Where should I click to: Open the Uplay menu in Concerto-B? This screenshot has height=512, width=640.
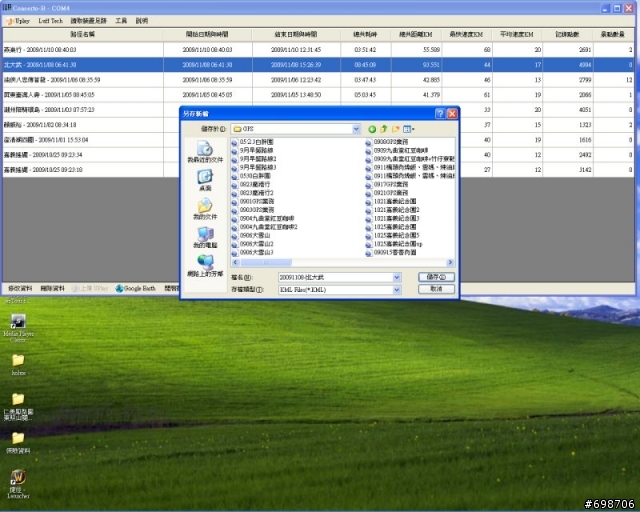18,21
